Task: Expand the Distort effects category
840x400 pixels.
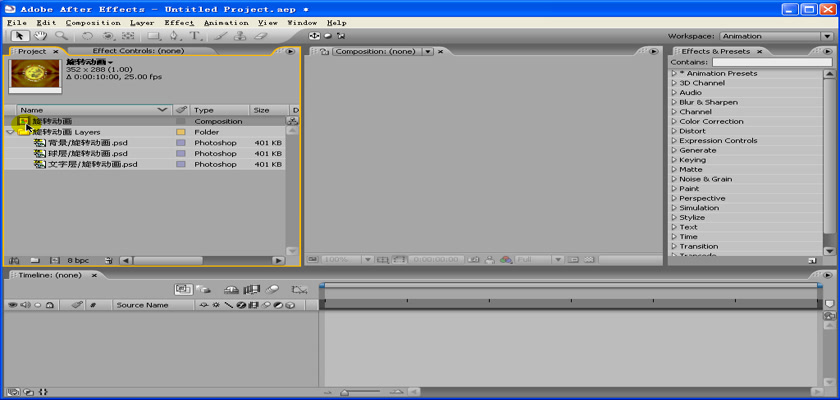Action: click(x=674, y=131)
